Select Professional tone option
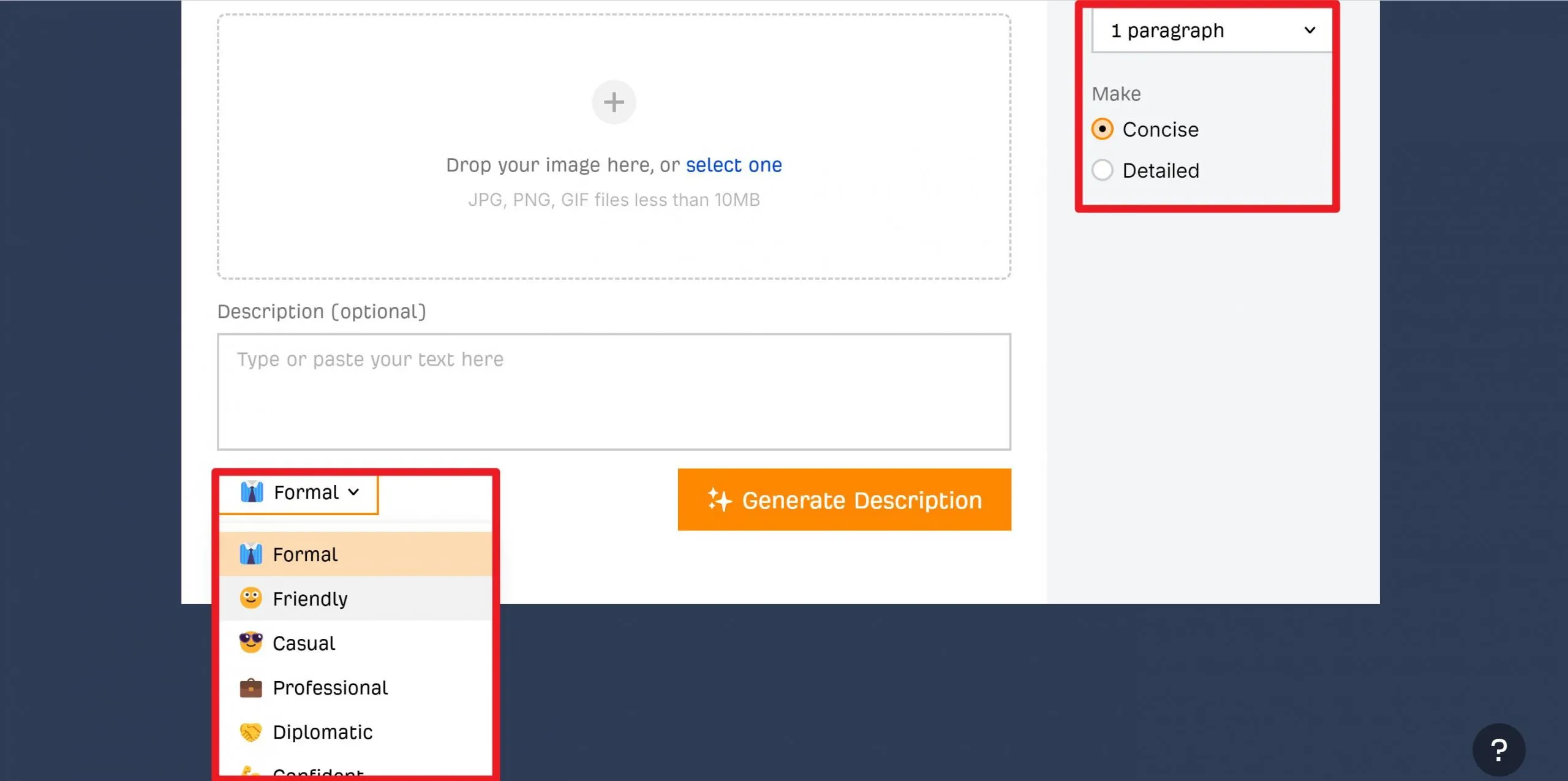This screenshot has width=1568, height=781. pos(330,687)
